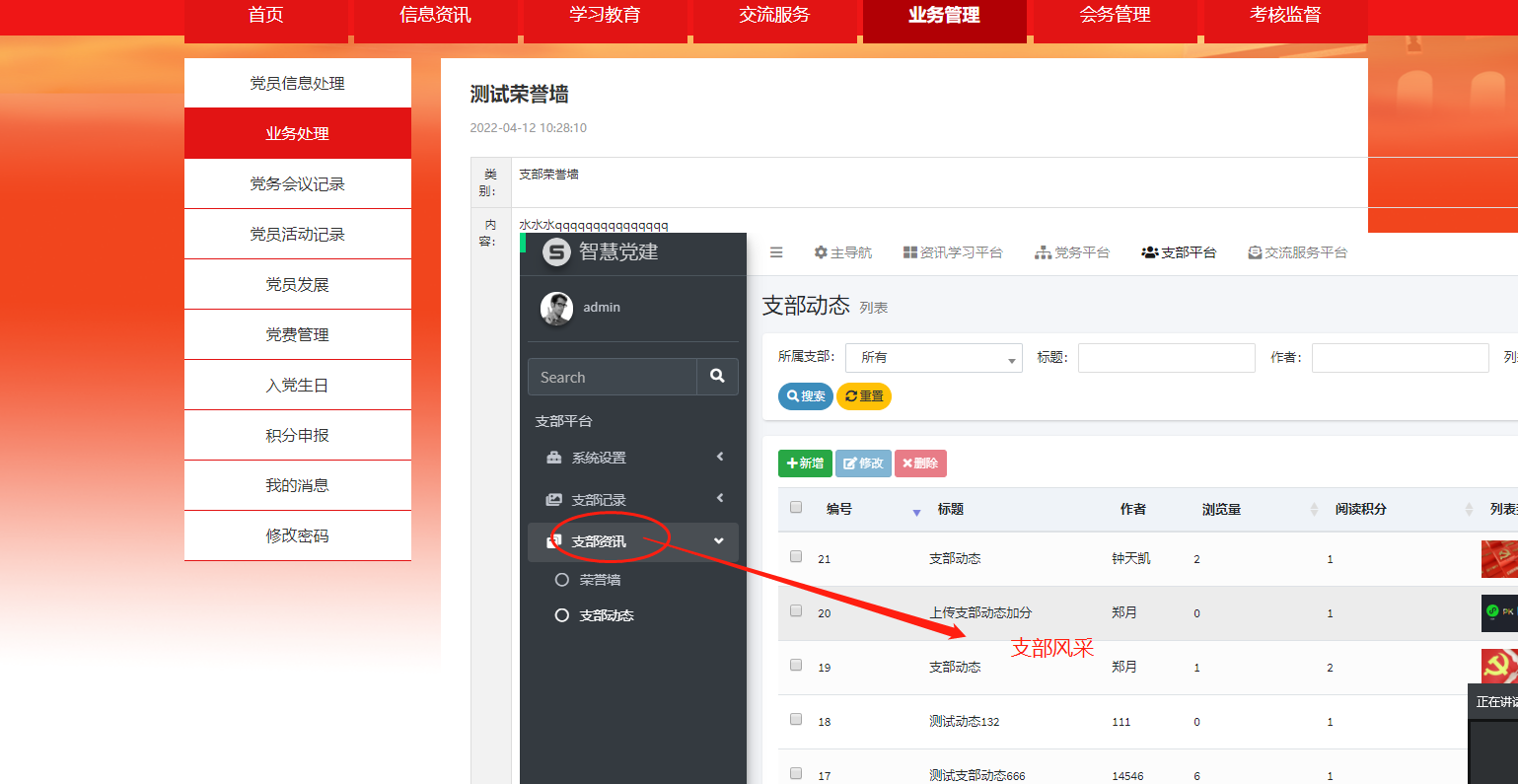Switch to 会务管理 top tab

pyautogui.click(x=1115, y=16)
